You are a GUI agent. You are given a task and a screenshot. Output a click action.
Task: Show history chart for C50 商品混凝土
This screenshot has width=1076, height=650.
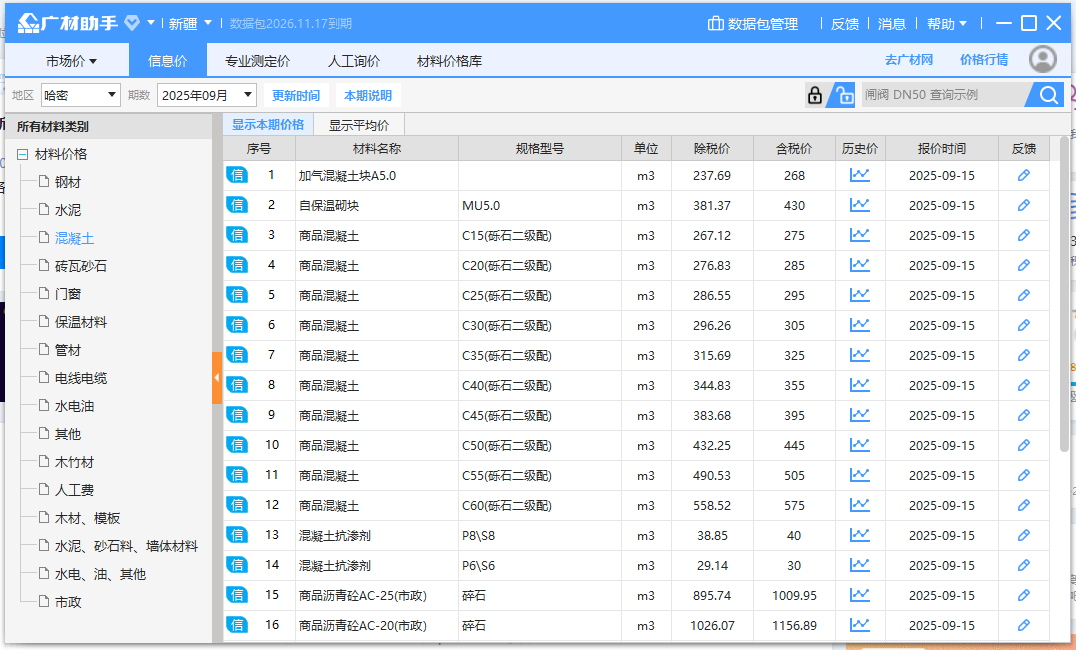click(x=859, y=445)
